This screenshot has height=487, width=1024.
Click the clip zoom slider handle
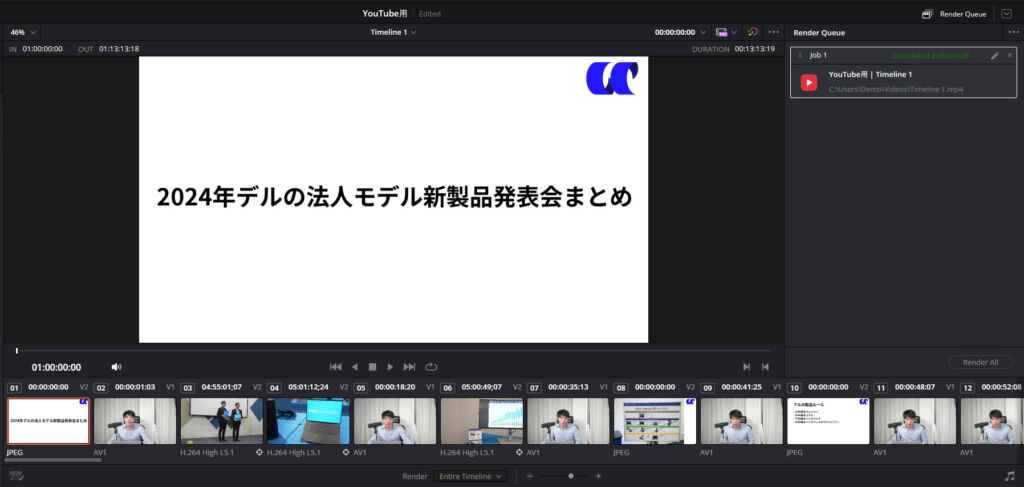570,477
